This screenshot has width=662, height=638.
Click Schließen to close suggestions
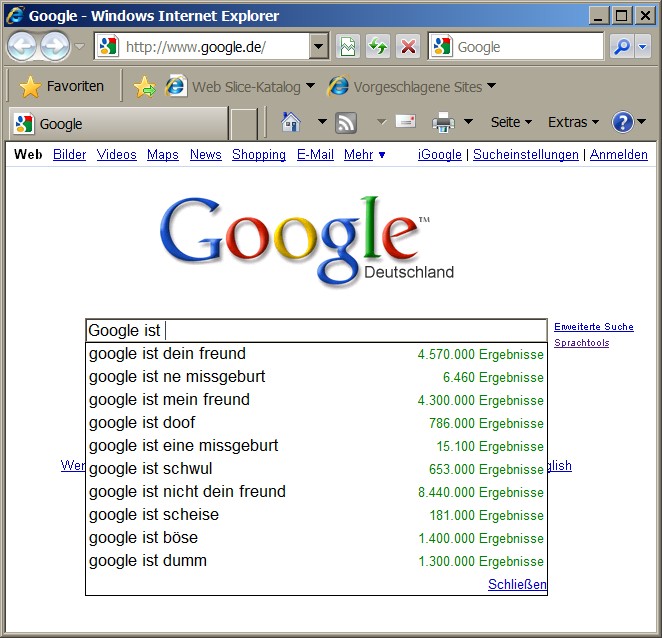(517, 584)
